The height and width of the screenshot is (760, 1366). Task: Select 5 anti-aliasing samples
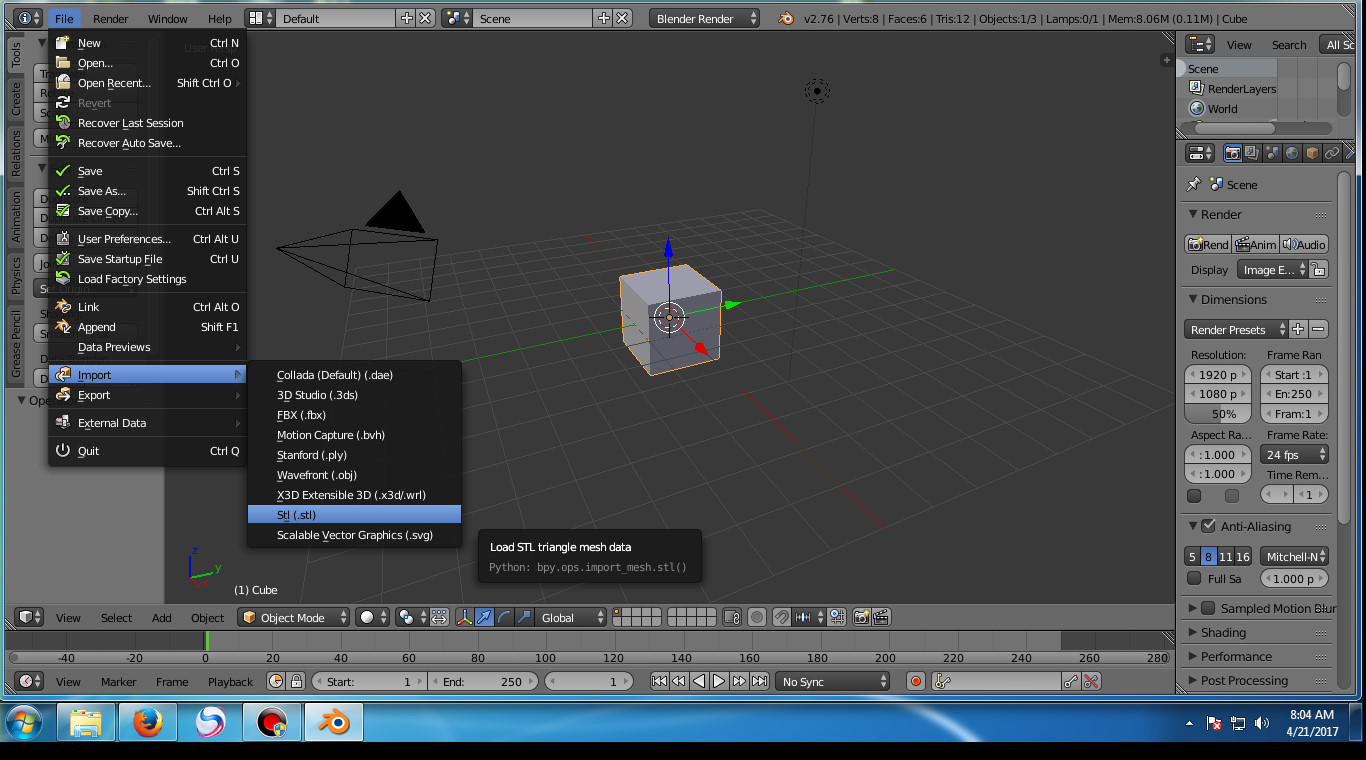coord(1192,557)
